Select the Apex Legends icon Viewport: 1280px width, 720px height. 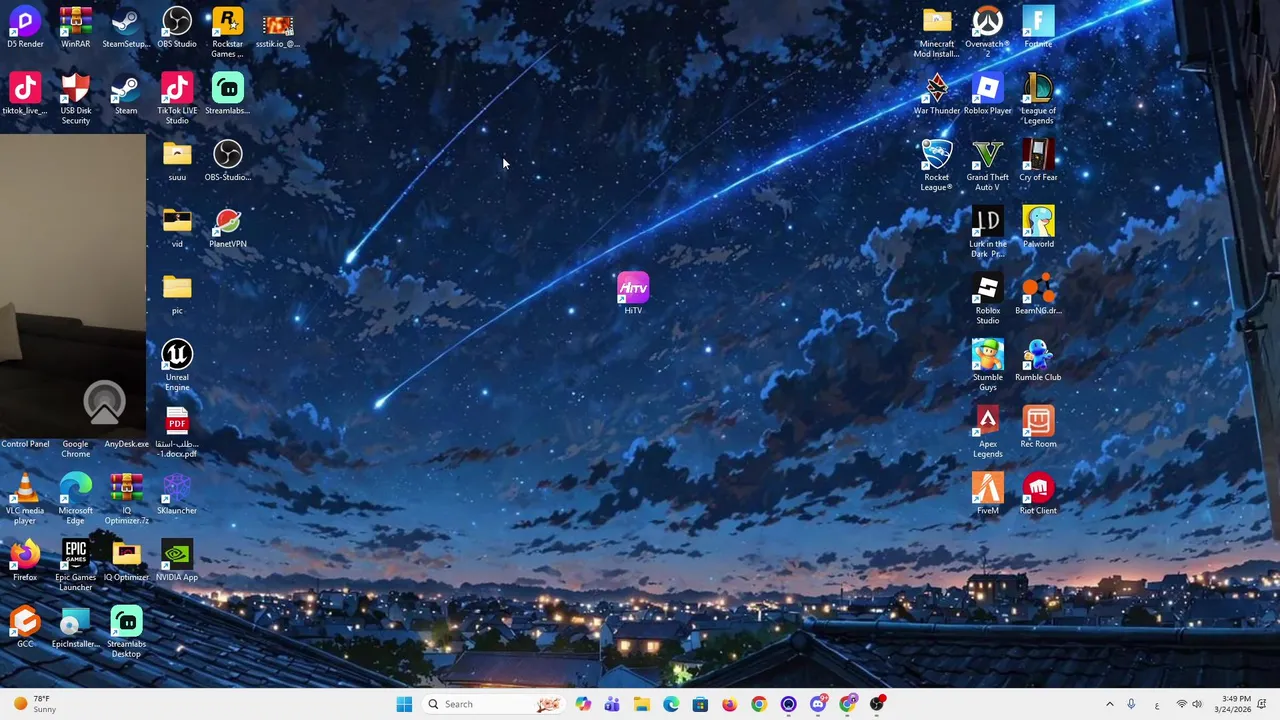pos(987,432)
